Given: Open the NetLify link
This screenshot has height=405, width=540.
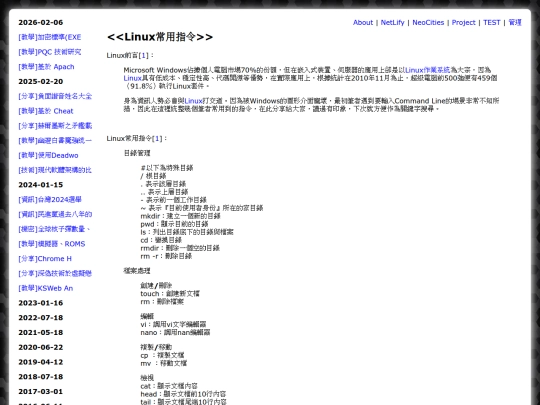Looking at the screenshot, I should click(392, 22).
